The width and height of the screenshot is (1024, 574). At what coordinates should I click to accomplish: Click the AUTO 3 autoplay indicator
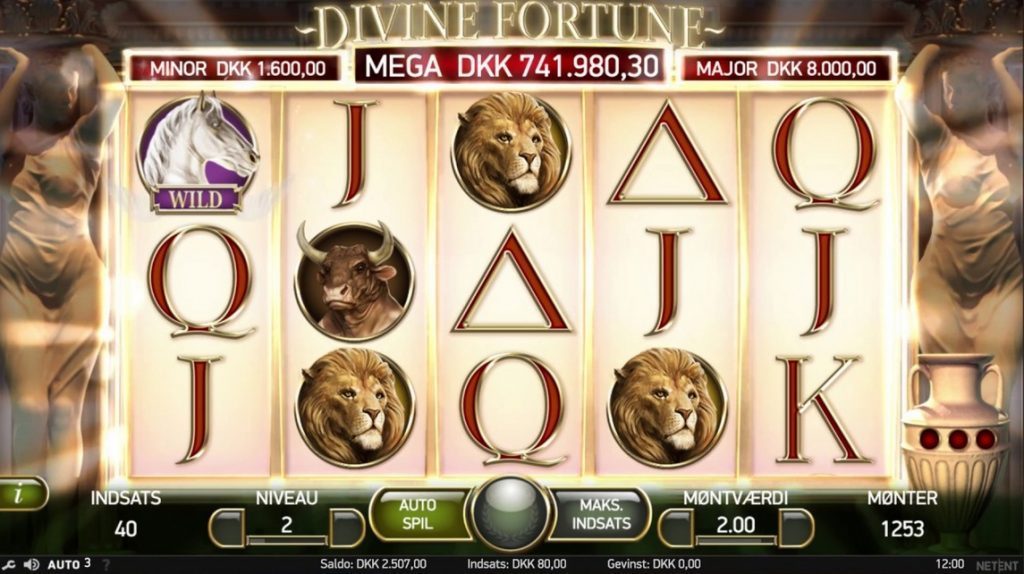coord(69,564)
